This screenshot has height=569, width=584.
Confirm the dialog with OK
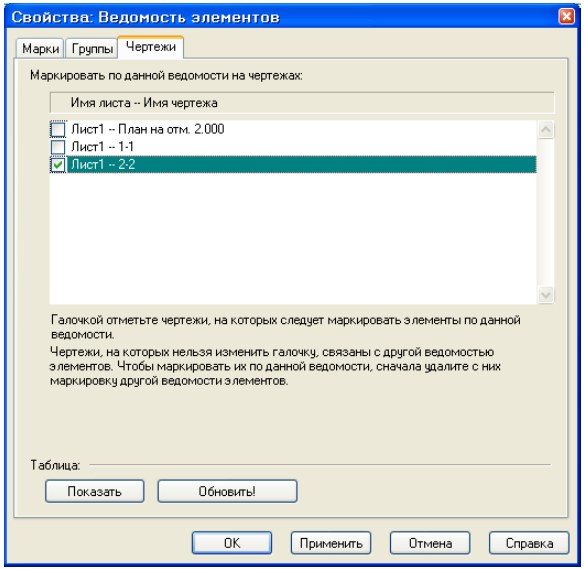coord(232,543)
